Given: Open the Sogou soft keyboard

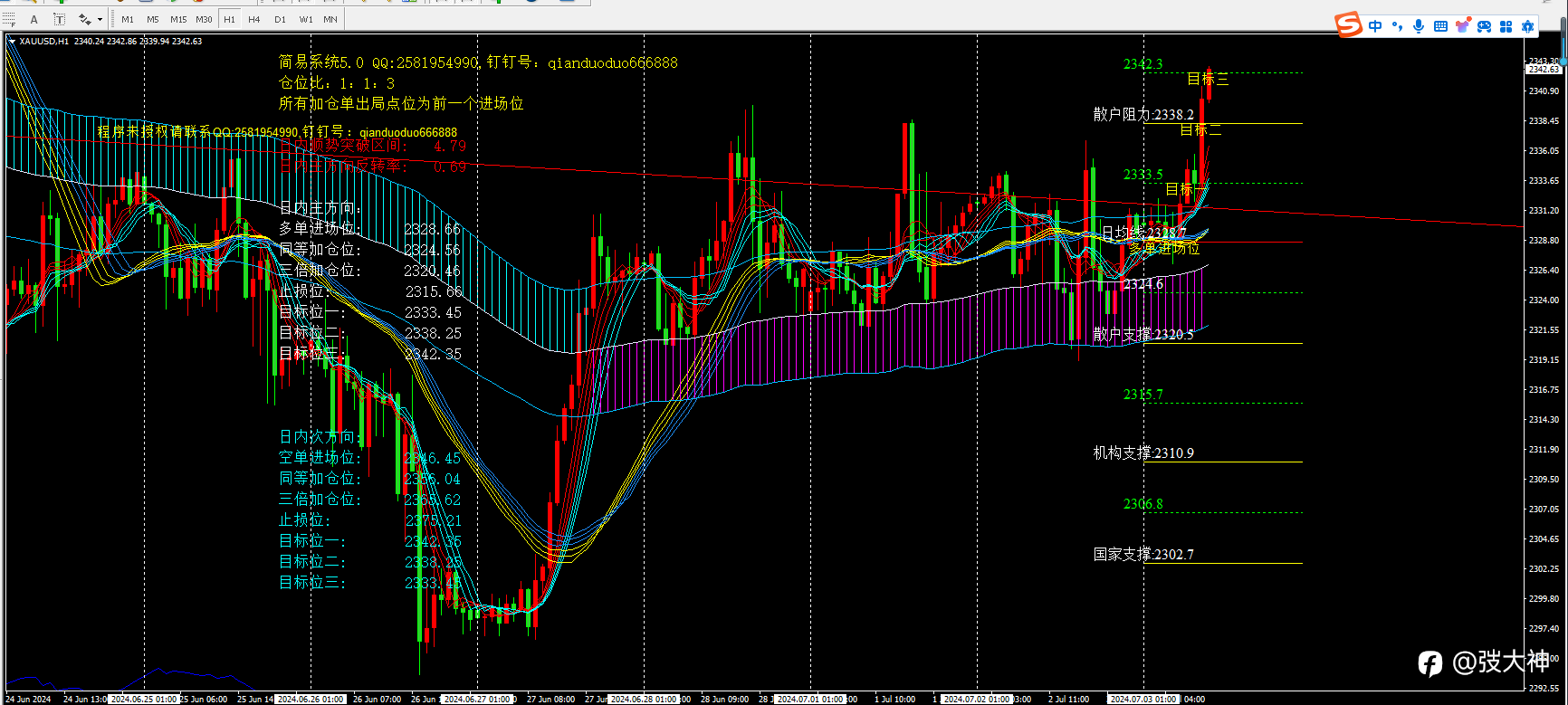Looking at the screenshot, I should pos(1440,26).
